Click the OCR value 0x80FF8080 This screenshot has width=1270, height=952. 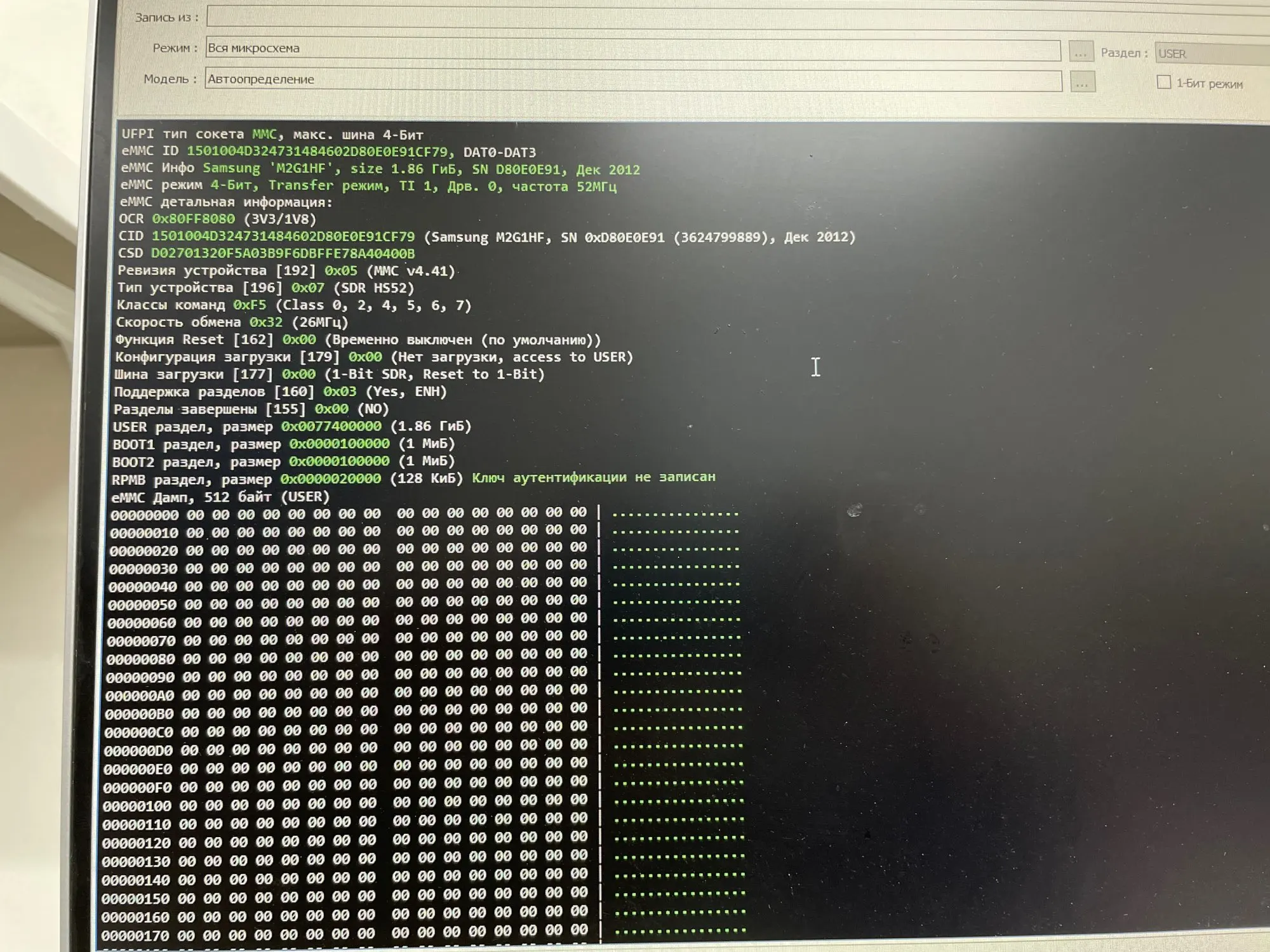click(193, 219)
